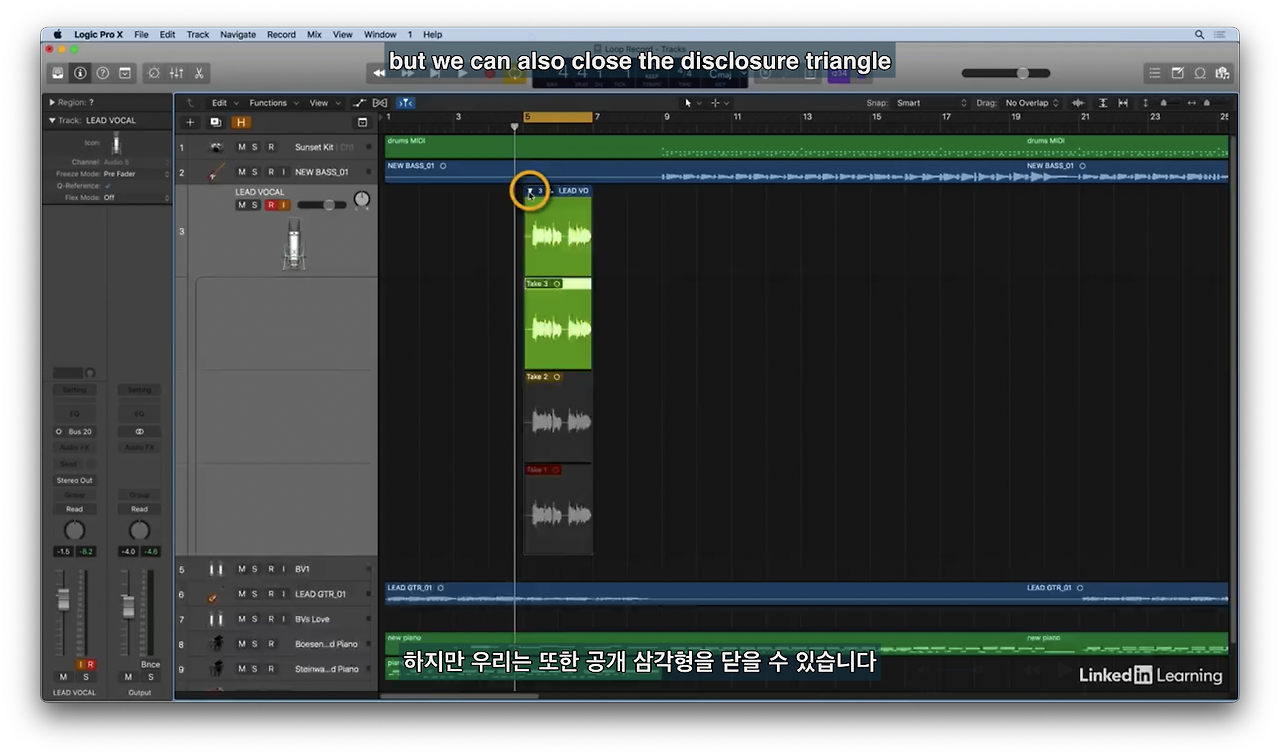Toggle the Catch Playhead blue button
The image size is (1280, 756).
pyautogui.click(x=405, y=103)
